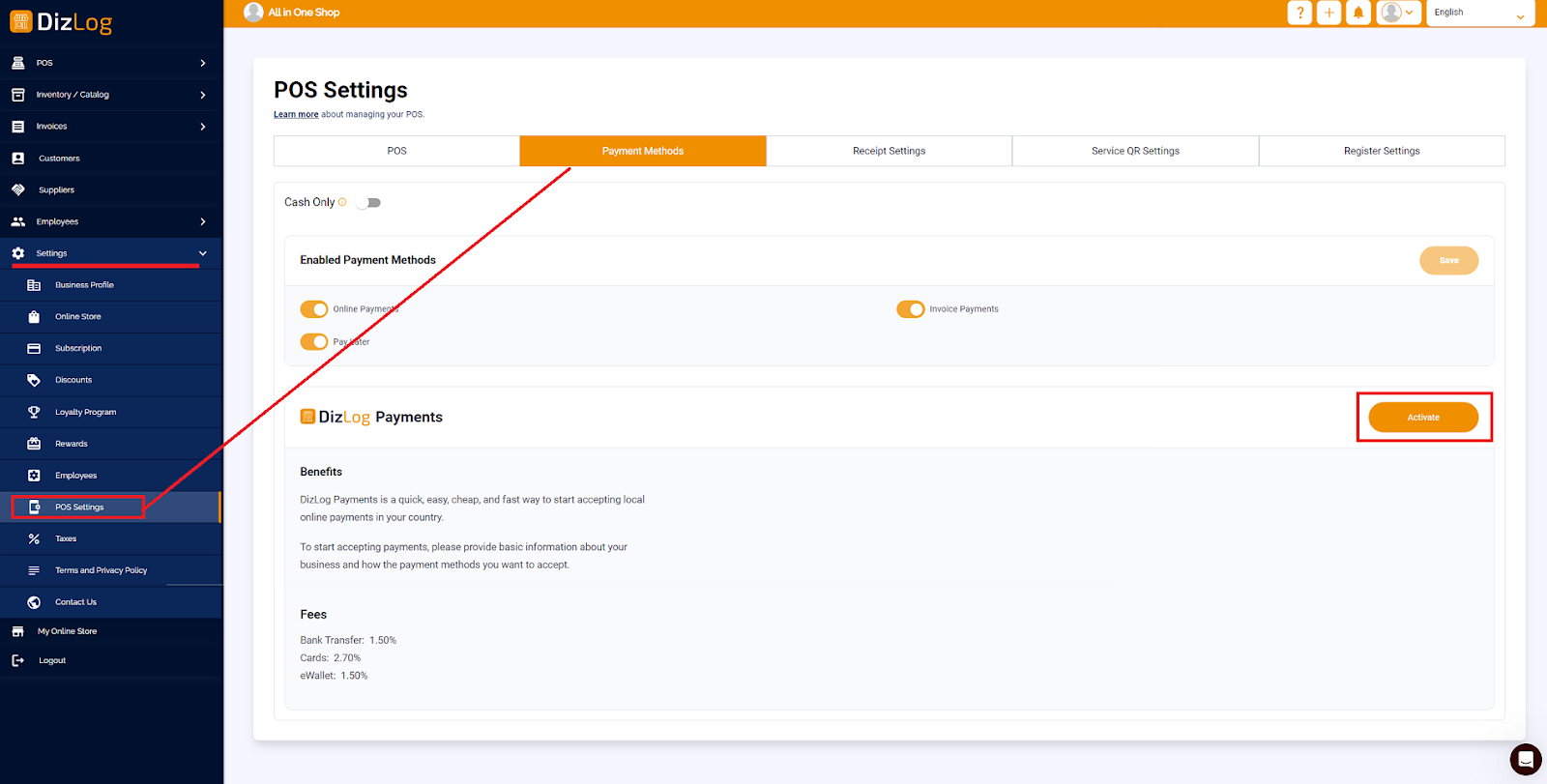
Task: Toggle the Cash Only switch
Action: pyautogui.click(x=368, y=203)
